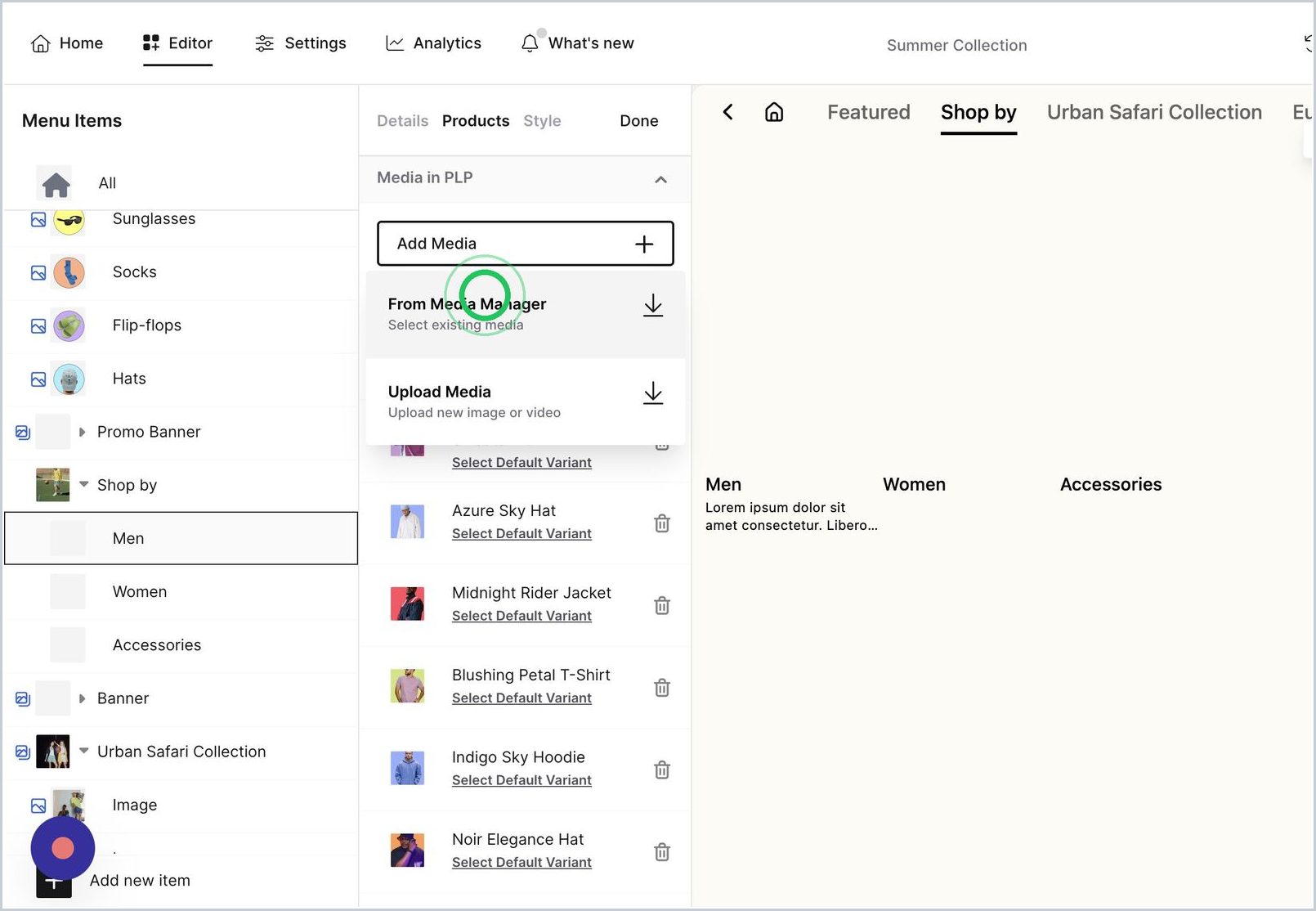
Task: Go to the Home navigation item
Action: point(67,43)
